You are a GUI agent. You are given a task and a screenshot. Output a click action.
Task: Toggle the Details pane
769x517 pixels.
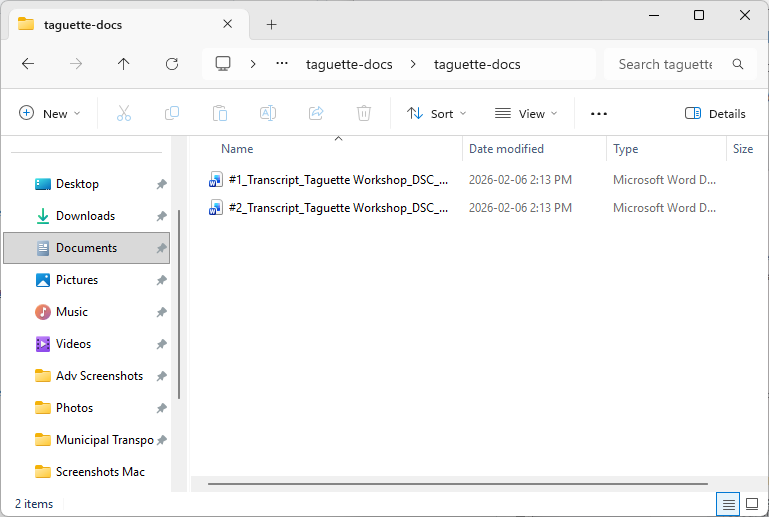[715, 114]
